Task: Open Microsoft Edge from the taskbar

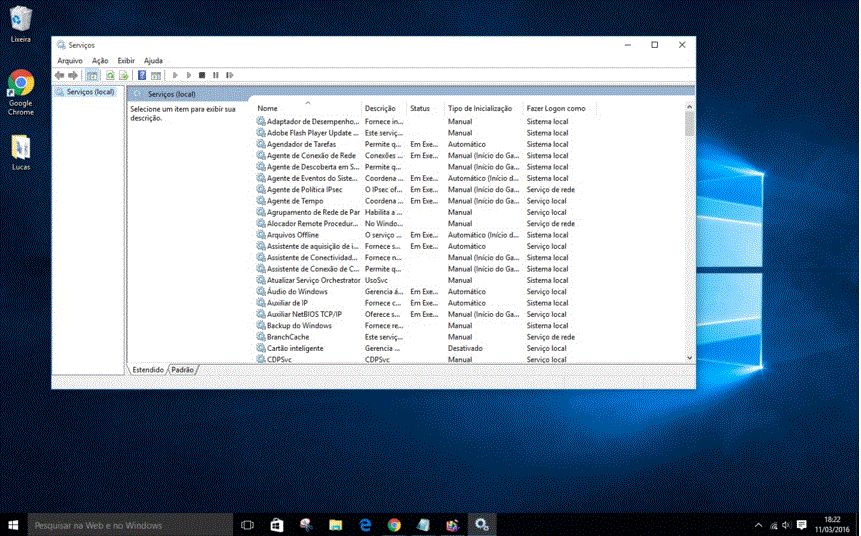Action: (x=365, y=525)
